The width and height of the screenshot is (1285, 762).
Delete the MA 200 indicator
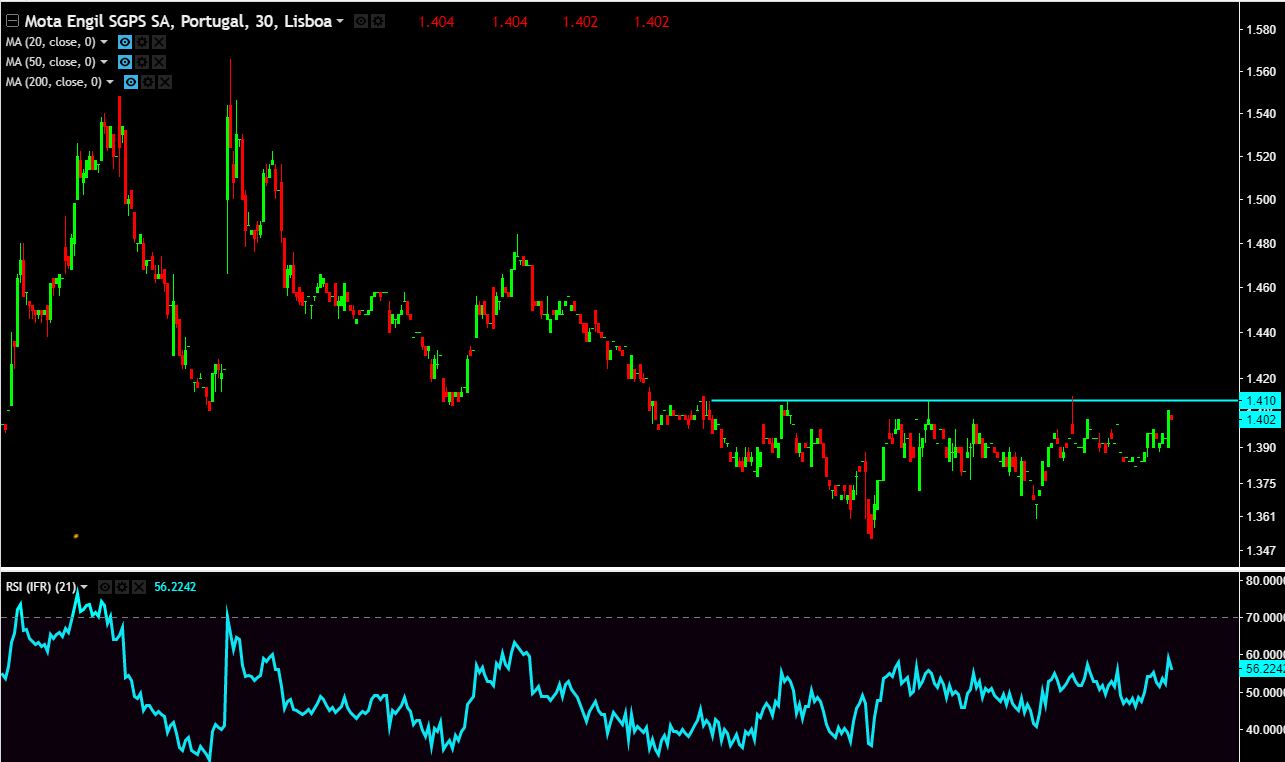tap(165, 82)
